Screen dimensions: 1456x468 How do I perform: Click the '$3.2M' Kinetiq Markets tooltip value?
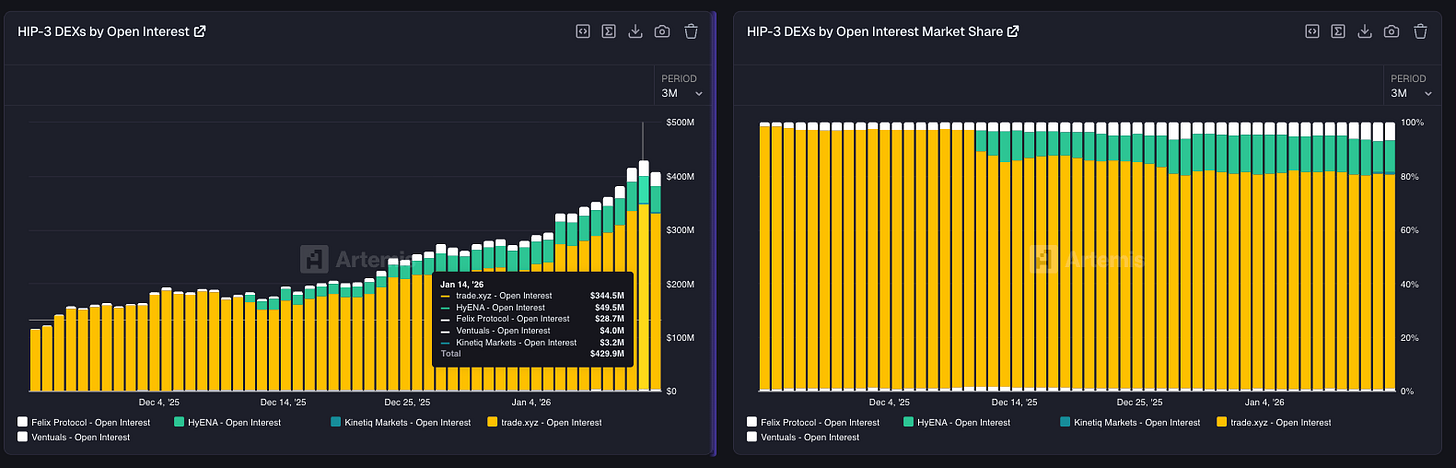[x=611, y=343]
